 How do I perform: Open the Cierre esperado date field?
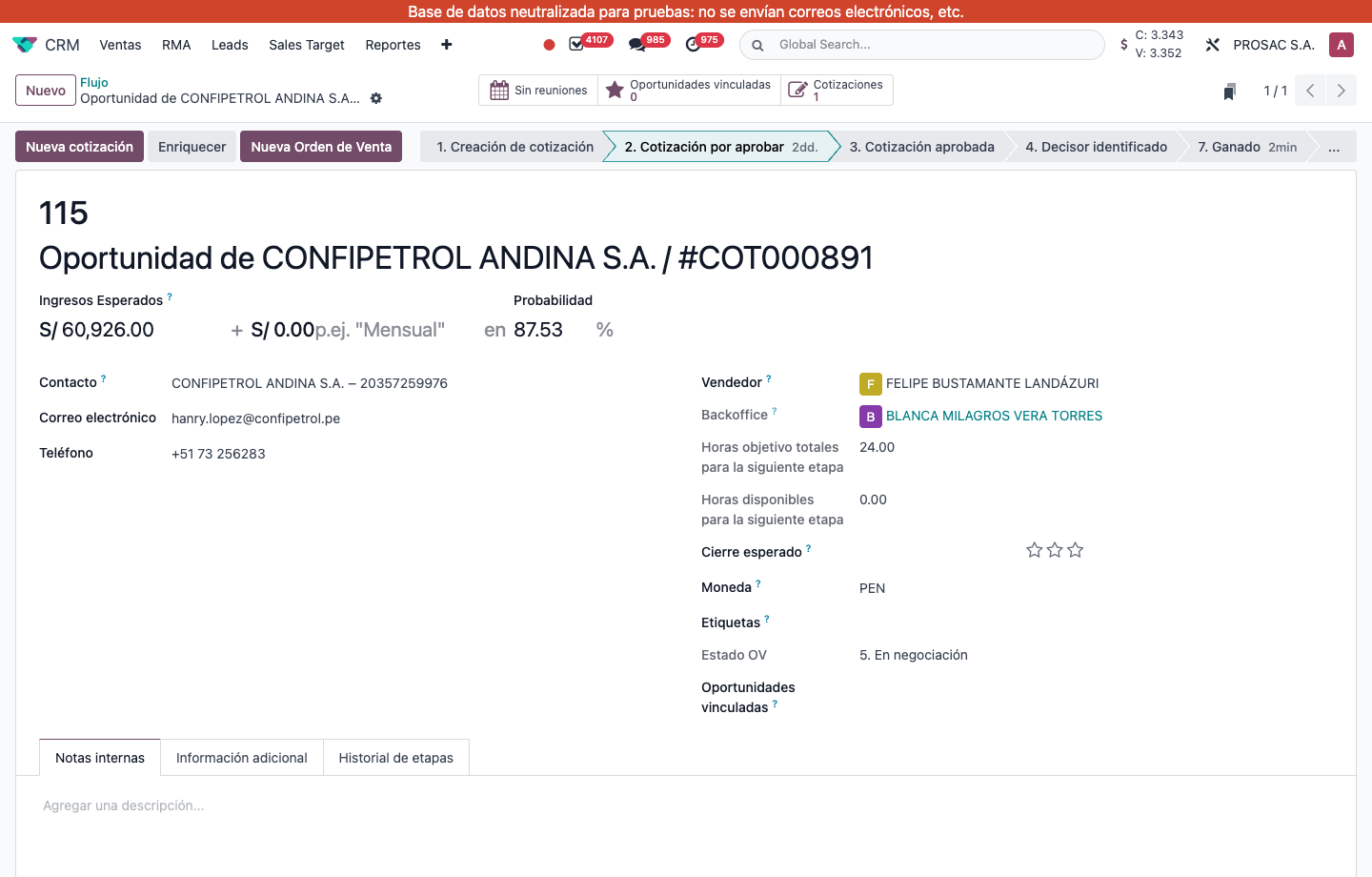pos(934,552)
